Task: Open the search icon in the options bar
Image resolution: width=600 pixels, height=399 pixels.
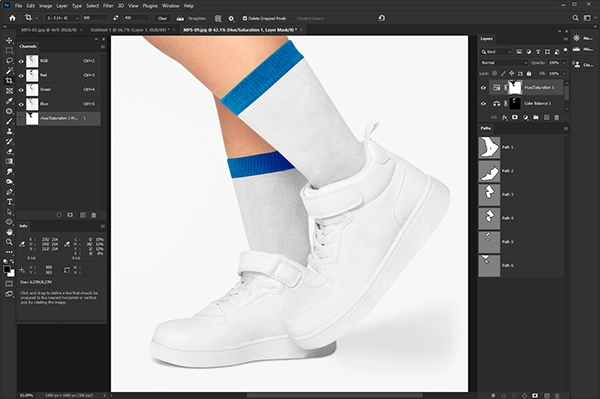Action: point(575,18)
